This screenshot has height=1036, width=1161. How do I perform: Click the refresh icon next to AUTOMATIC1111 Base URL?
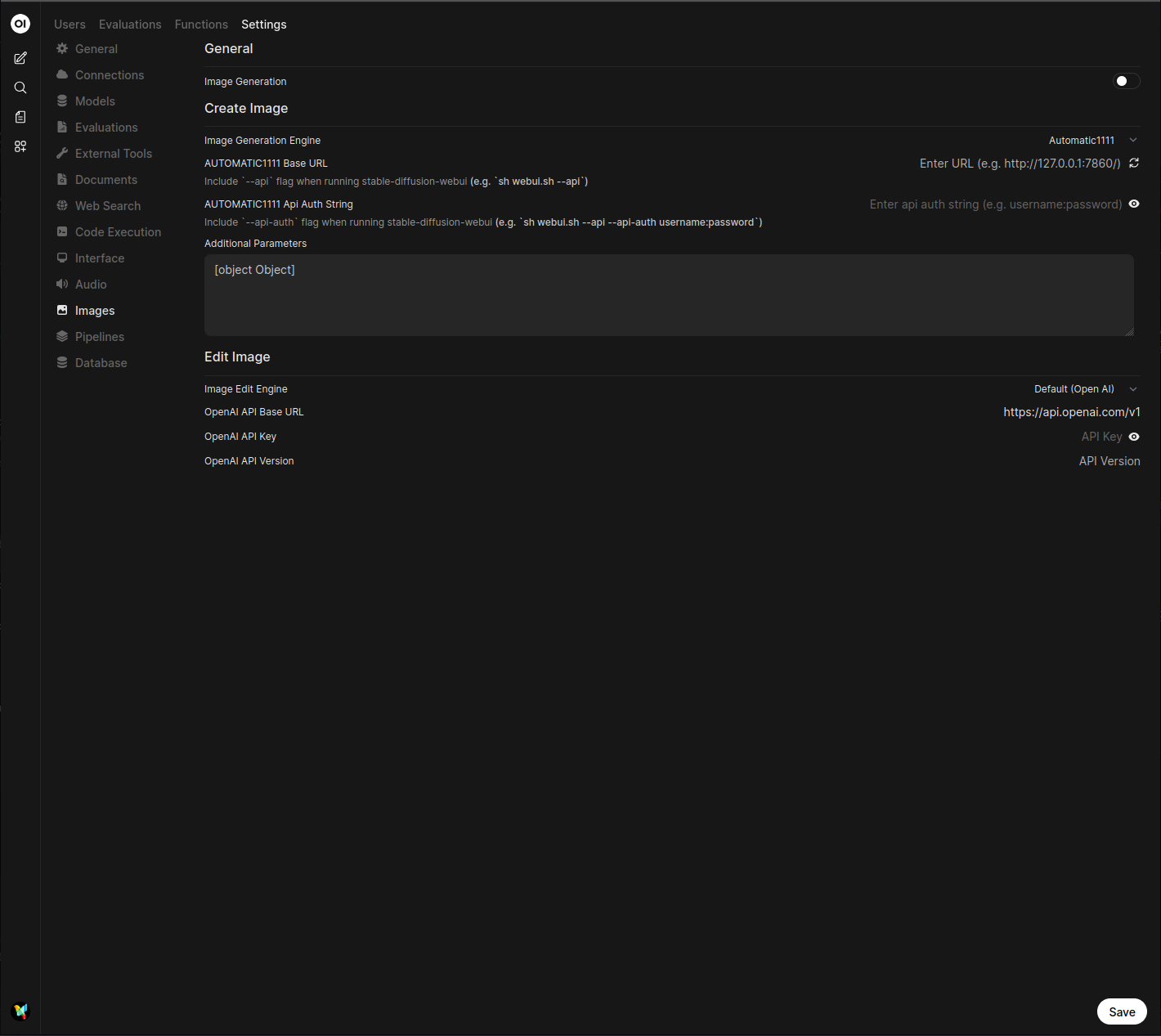click(x=1134, y=163)
